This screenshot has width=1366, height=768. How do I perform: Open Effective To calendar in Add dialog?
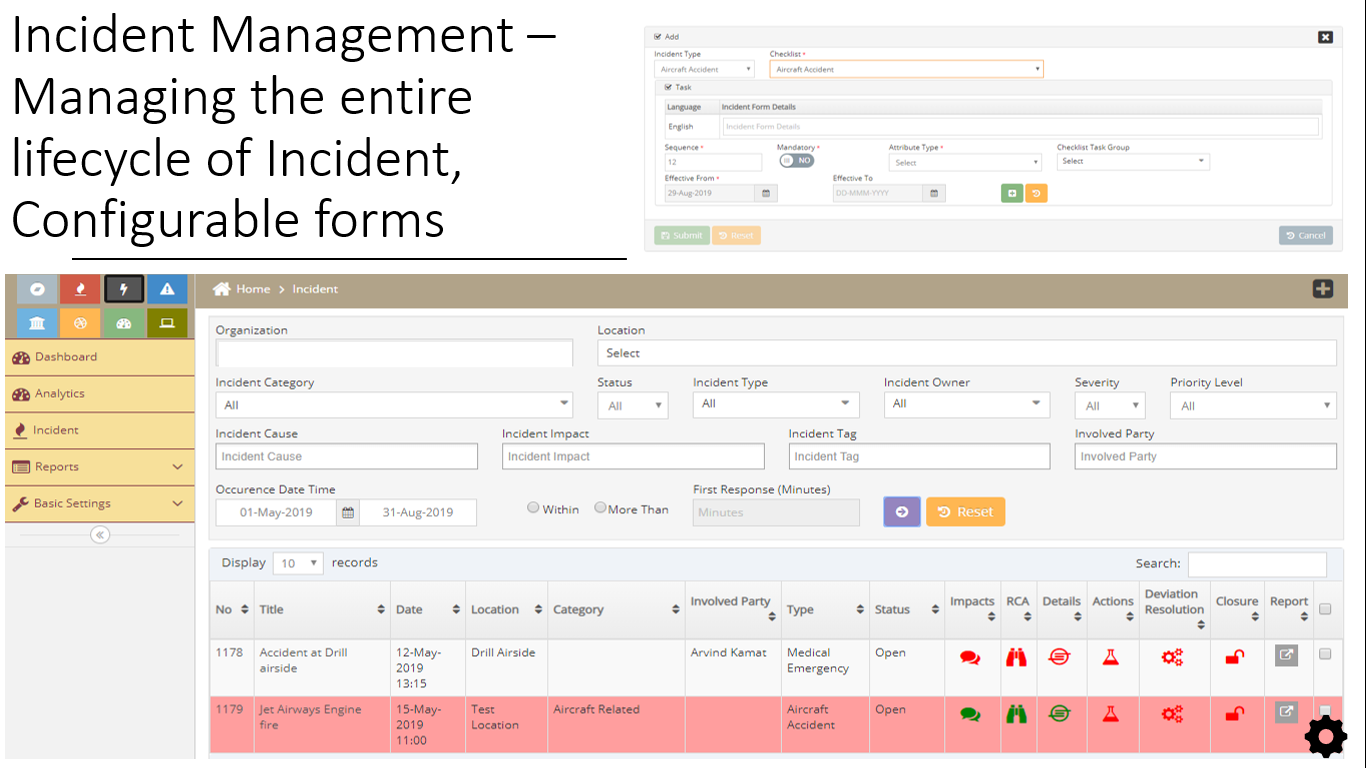(933, 194)
